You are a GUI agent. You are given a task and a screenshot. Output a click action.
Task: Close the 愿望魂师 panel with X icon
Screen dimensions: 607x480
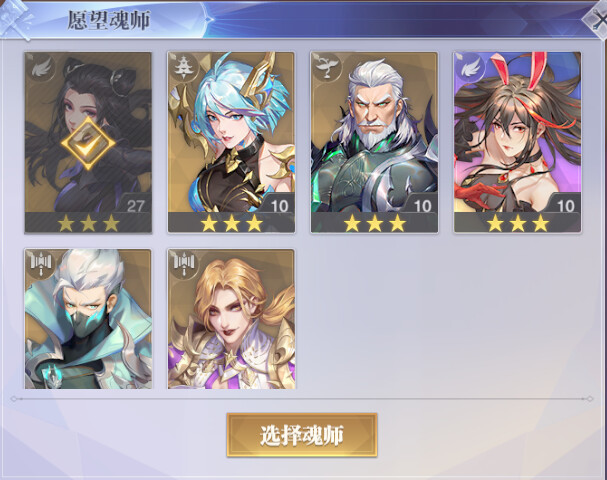[598, 19]
